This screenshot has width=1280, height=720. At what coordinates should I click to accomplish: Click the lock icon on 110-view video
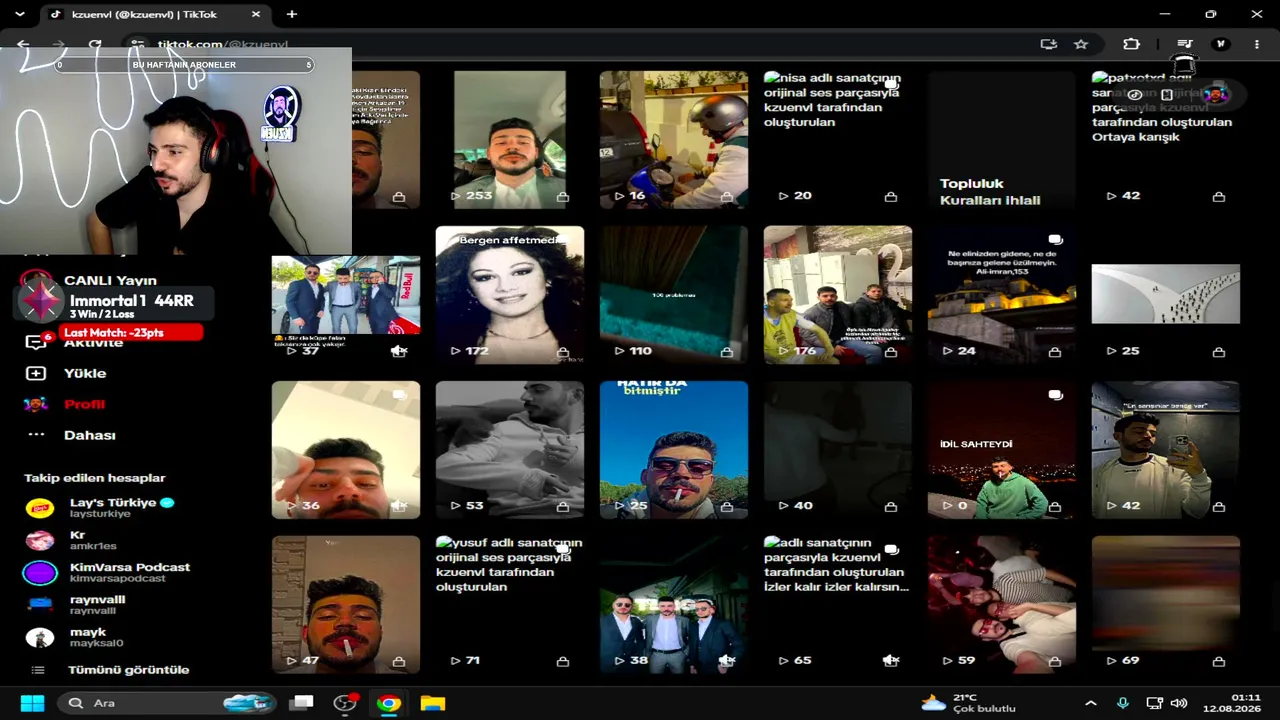(x=727, y=352)
